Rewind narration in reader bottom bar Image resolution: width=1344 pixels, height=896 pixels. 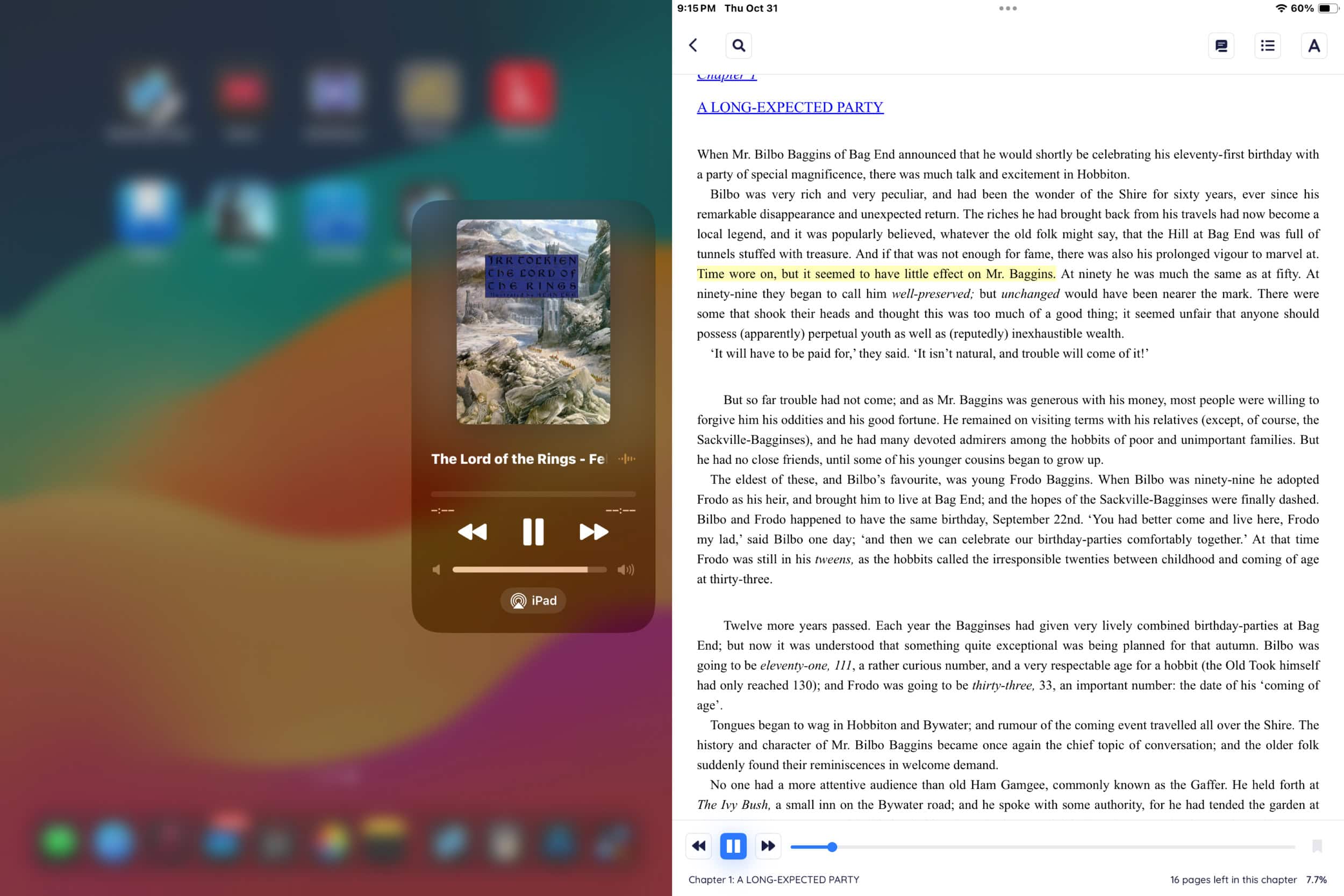(698, 845)
